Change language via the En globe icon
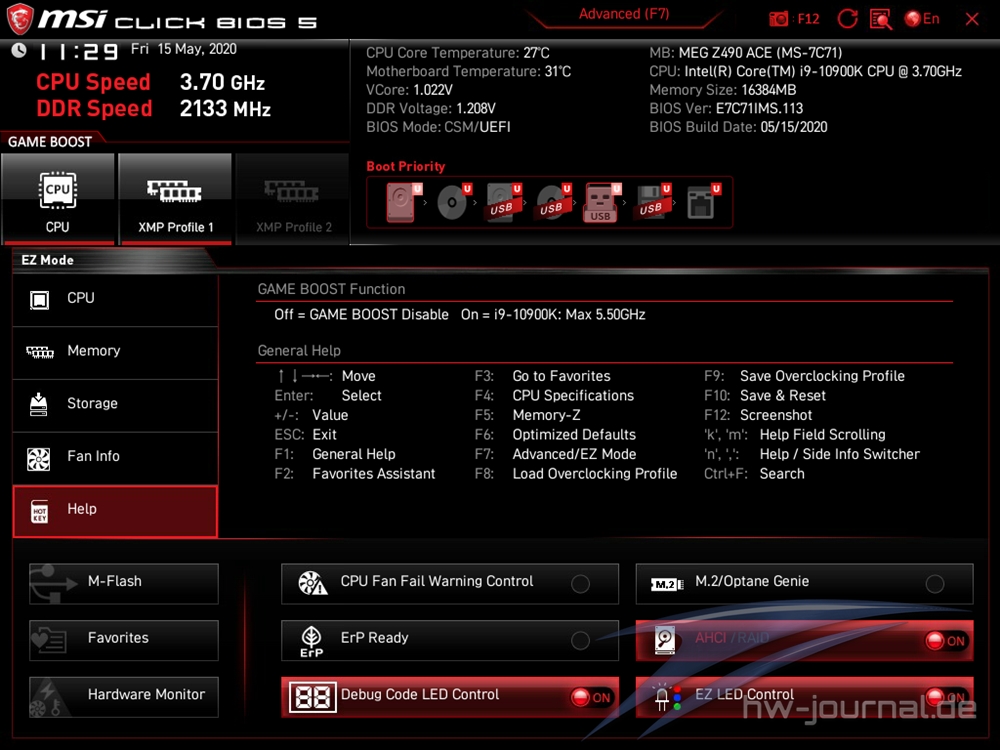Image resolution: width=1000 pixels, height=750 pixels. point(922,18)
